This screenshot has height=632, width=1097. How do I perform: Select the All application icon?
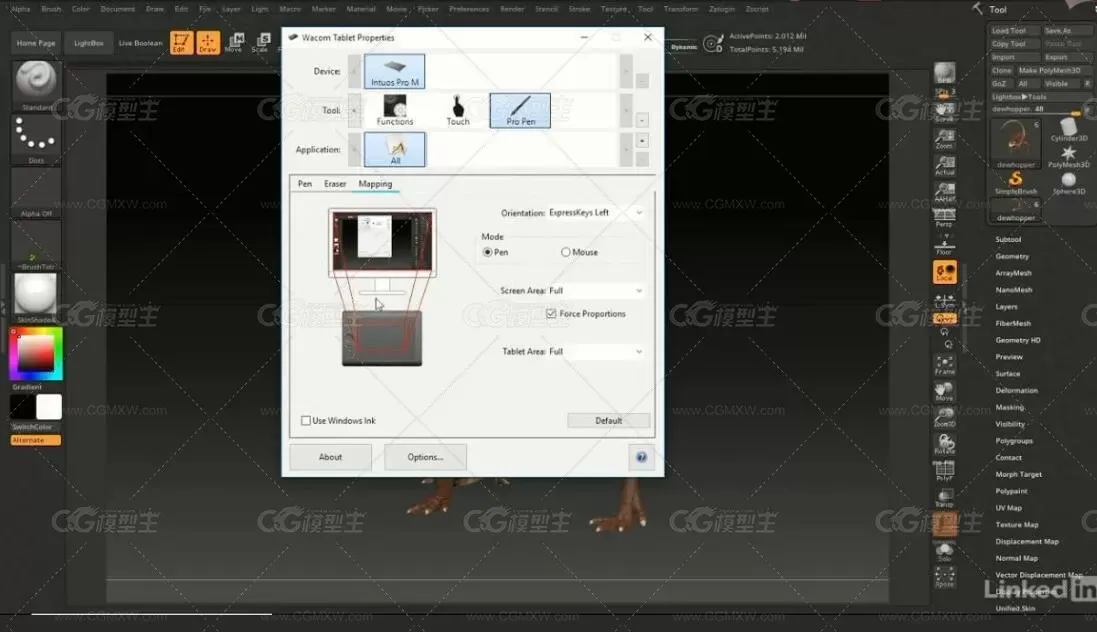395,150
